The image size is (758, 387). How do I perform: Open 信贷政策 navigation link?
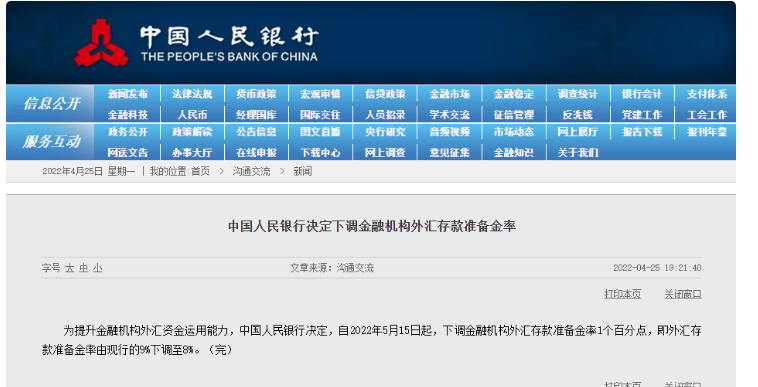(385, 94)
